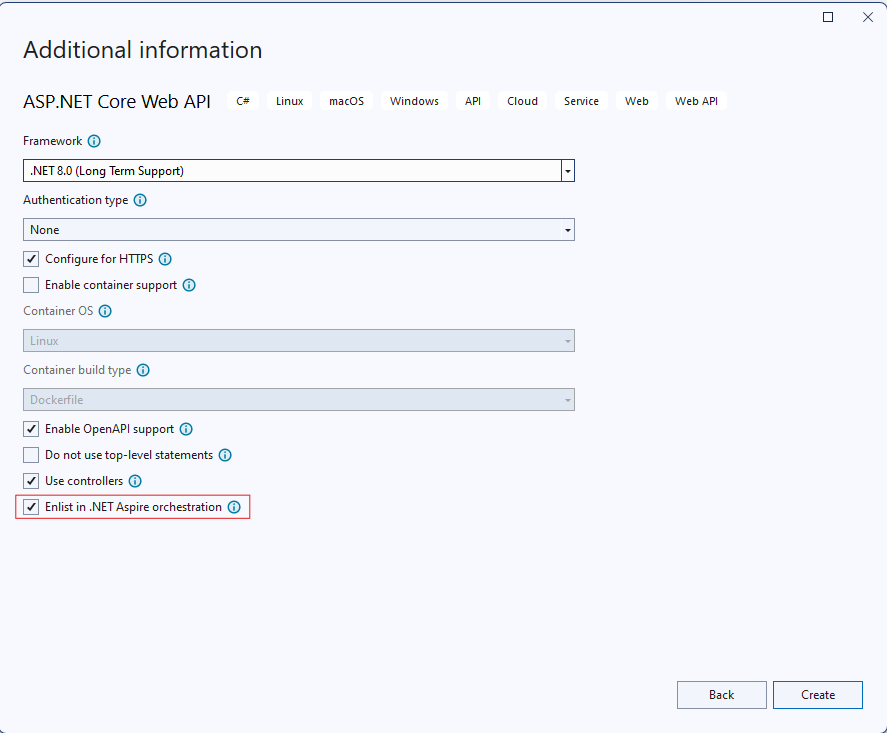Viewport: 887px width, 733px height.
Task: Tick Do not use top-level statements
Action: click(x=31, y=455)
